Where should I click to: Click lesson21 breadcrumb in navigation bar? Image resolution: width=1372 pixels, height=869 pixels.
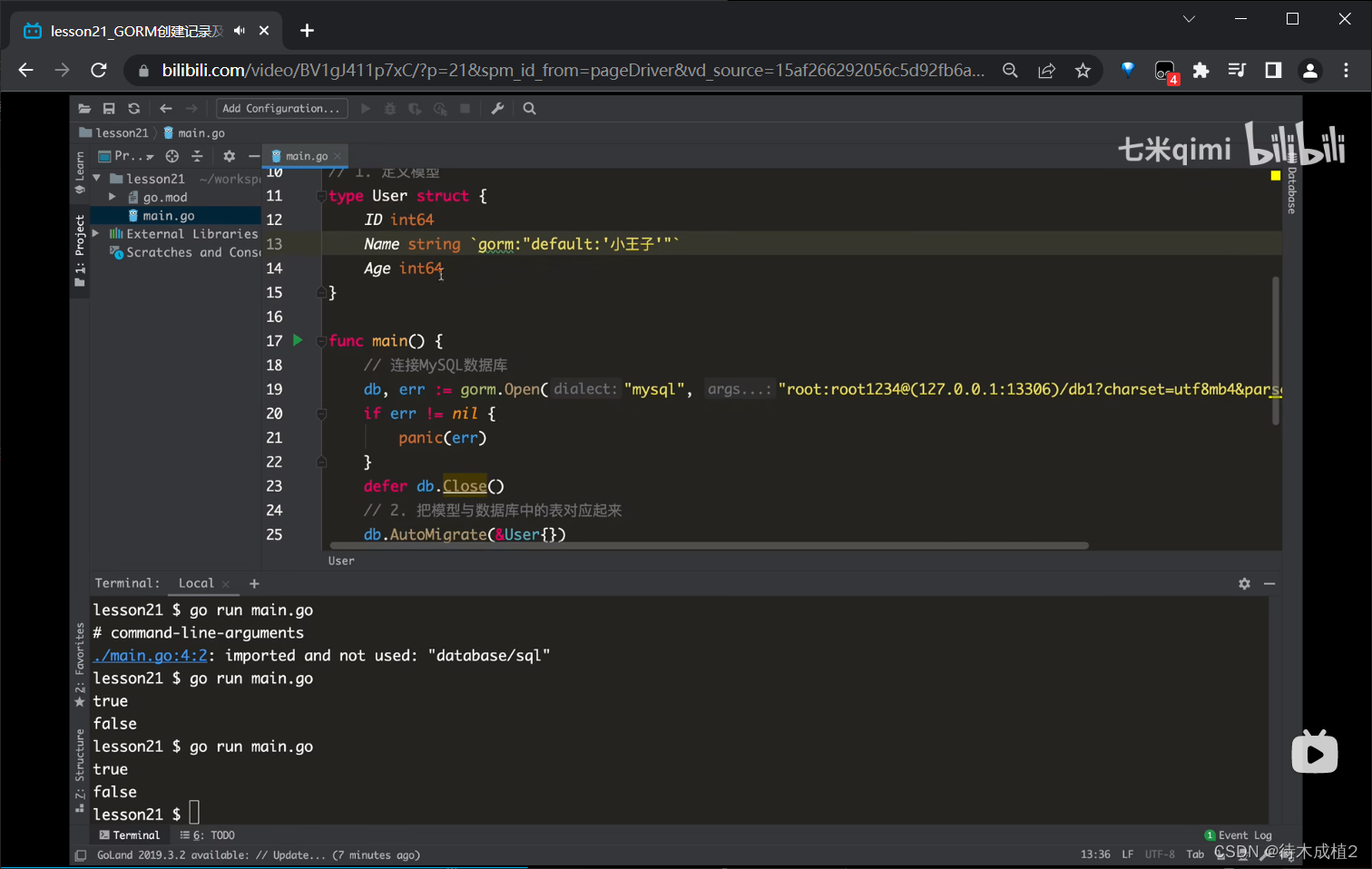pos(114,132)
